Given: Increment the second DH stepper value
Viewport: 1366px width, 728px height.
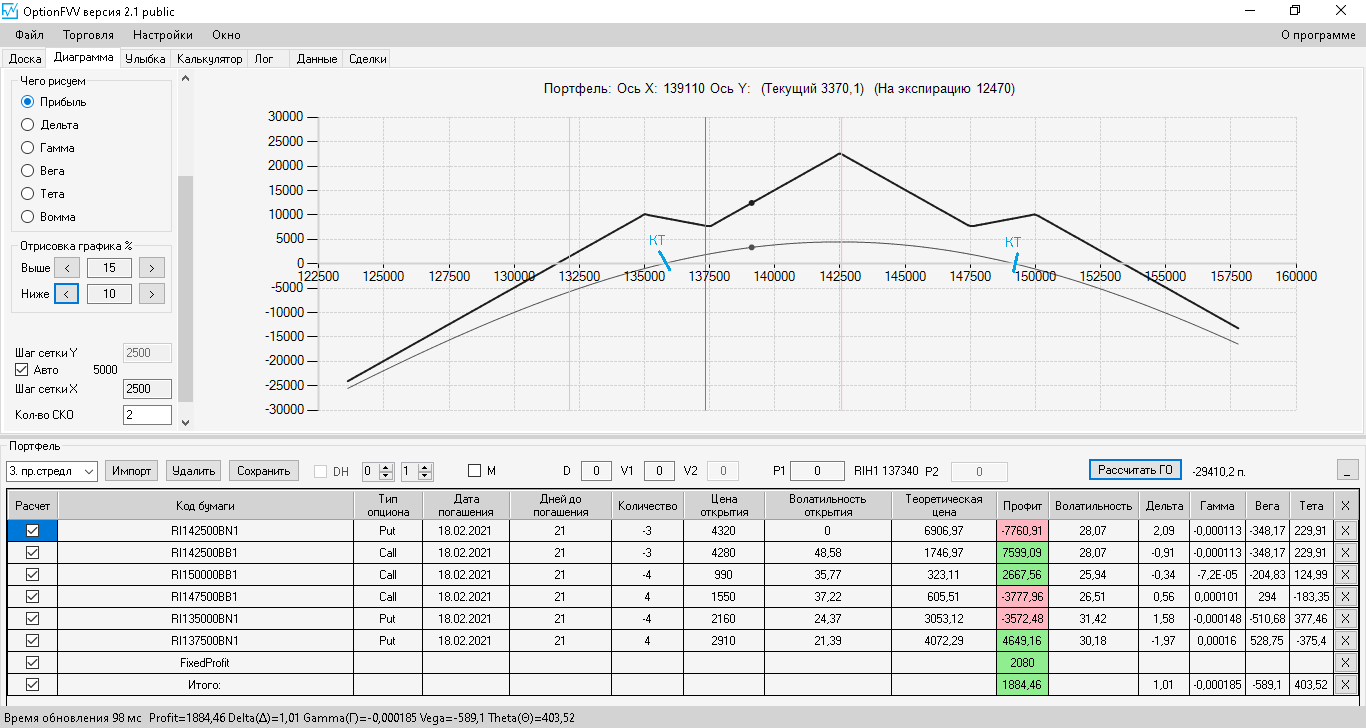Looking at the screenshot, I should (425, 466).
